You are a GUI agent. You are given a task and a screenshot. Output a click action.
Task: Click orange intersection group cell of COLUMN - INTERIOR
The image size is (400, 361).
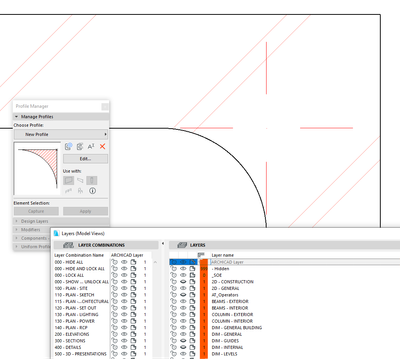[x=204, y=321]
